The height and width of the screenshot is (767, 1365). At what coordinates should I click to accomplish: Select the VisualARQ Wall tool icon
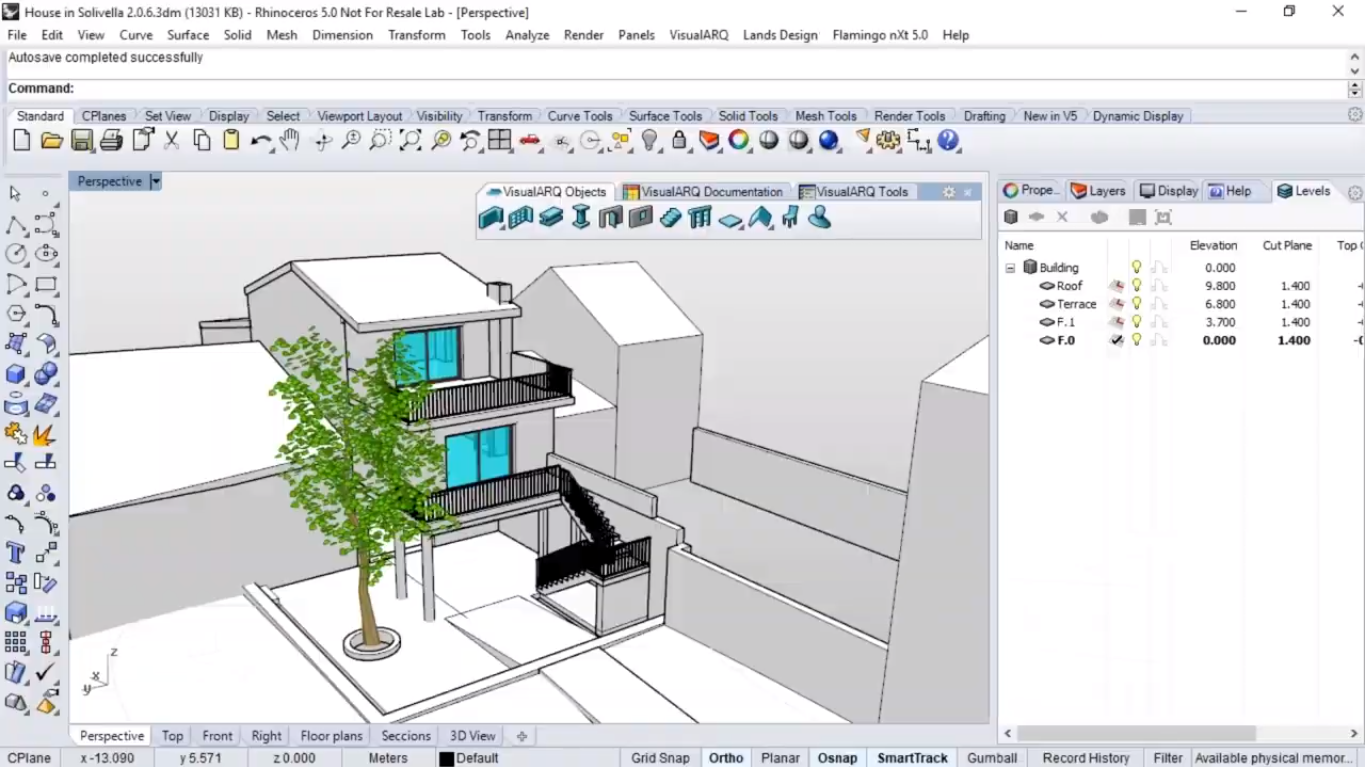point(491,217)
